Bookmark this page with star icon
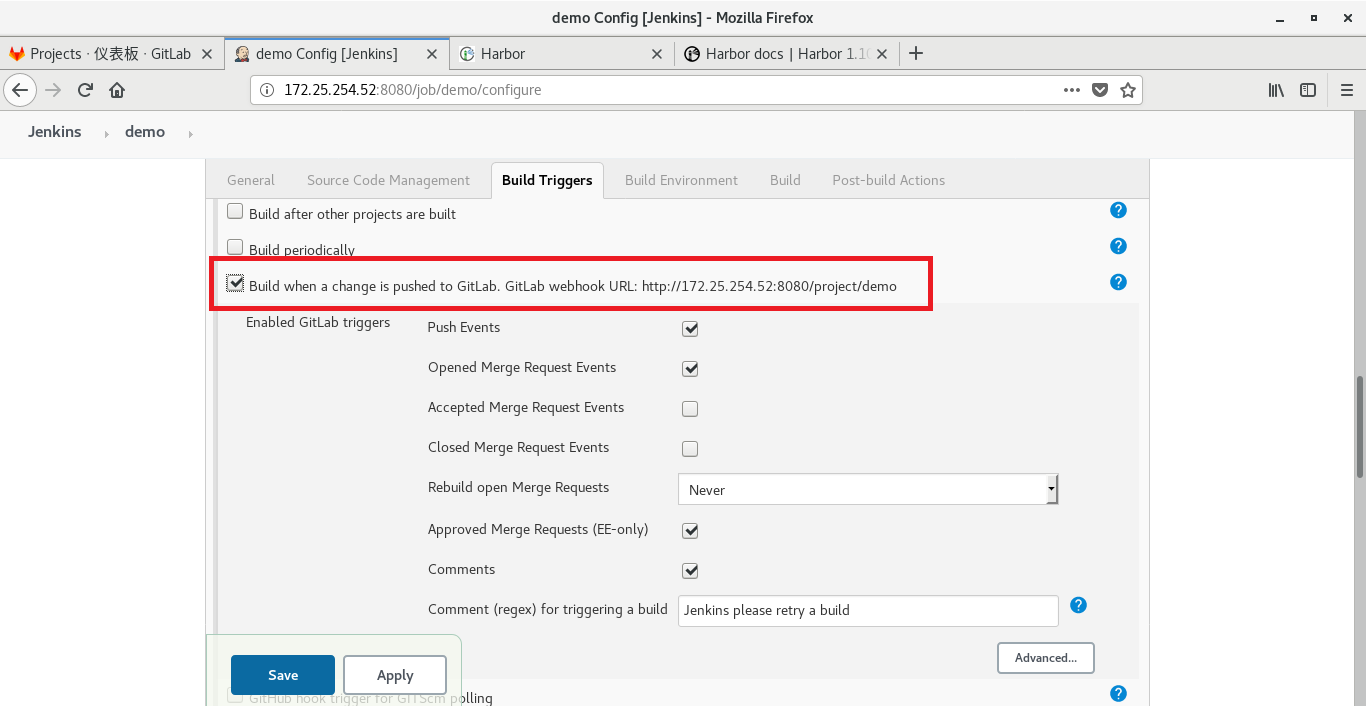The image size is (1366, 706). click(1128, 90)
